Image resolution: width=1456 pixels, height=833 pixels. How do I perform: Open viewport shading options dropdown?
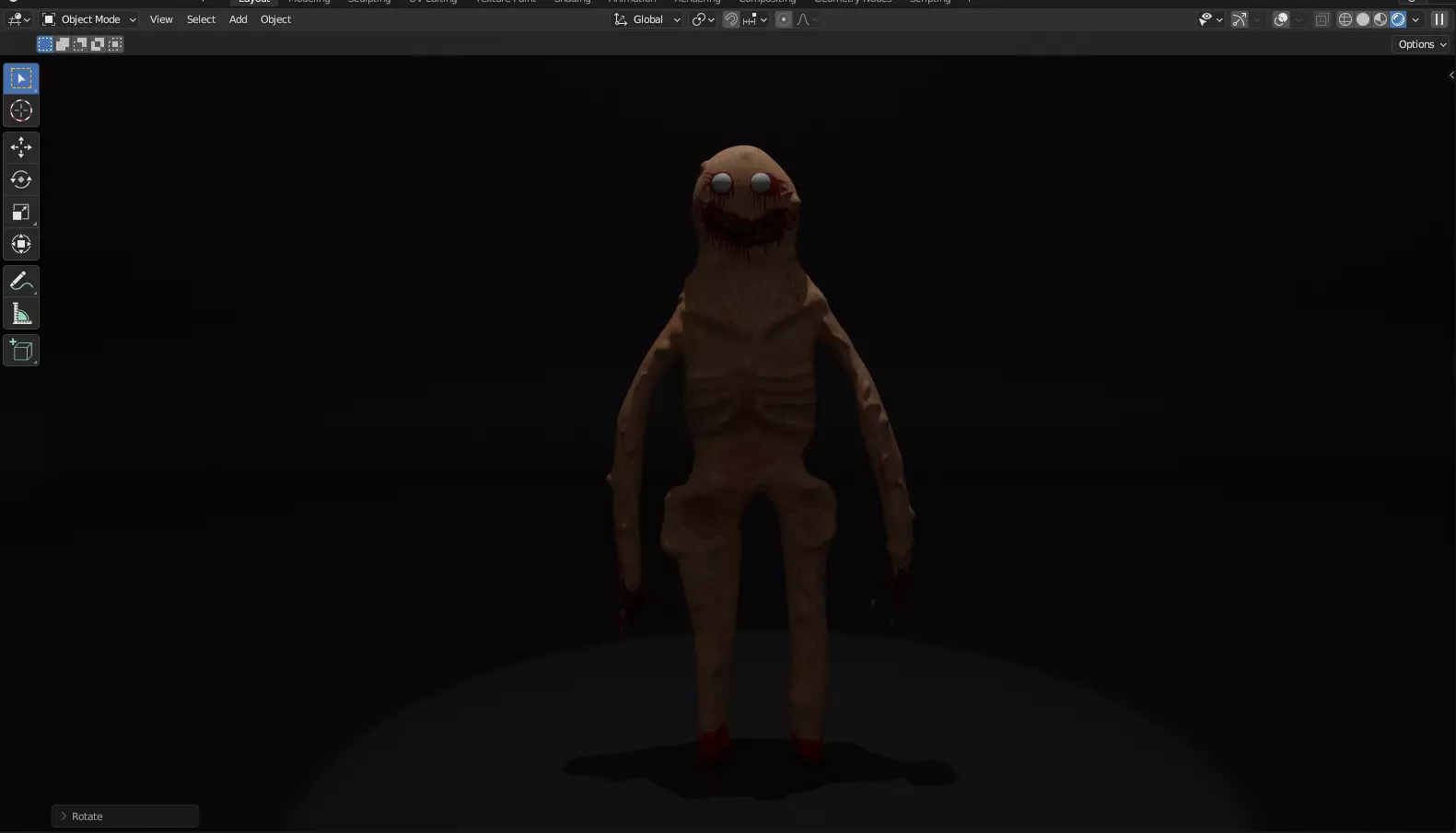[1415, 19]
